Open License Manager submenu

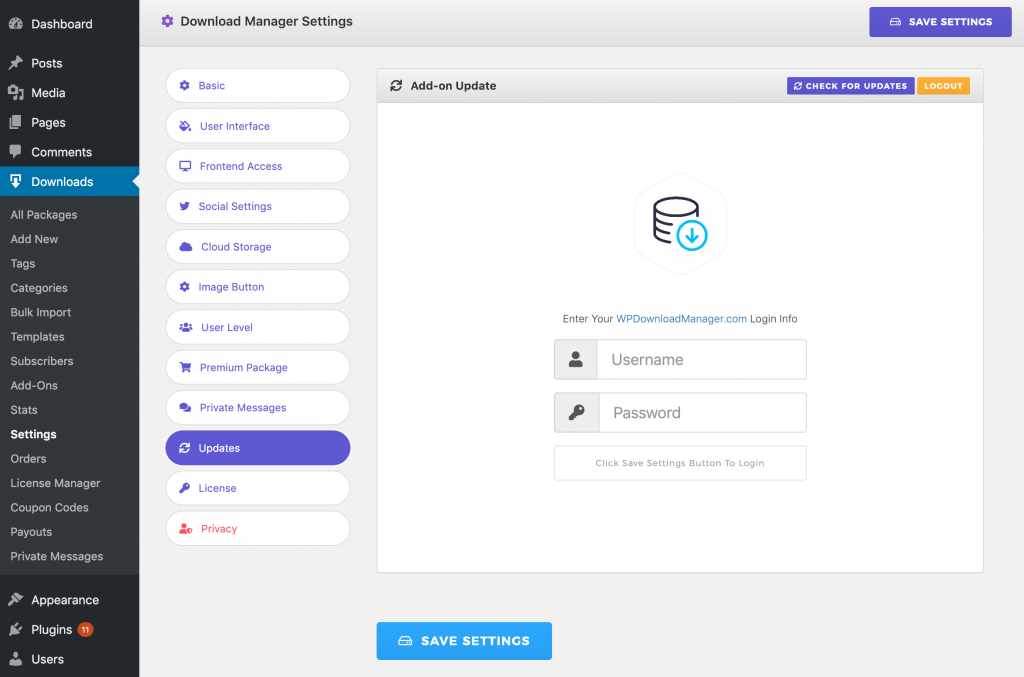[56, 482]
